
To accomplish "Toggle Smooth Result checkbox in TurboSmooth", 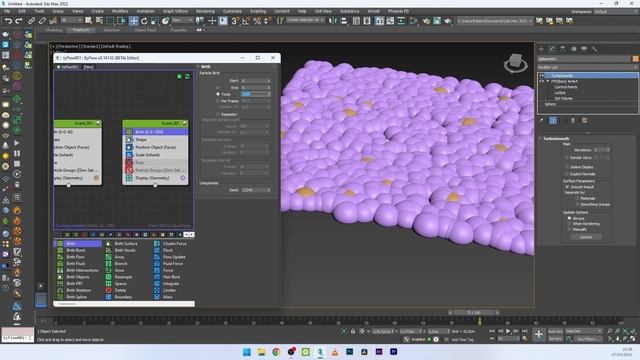I will point(567,187).
